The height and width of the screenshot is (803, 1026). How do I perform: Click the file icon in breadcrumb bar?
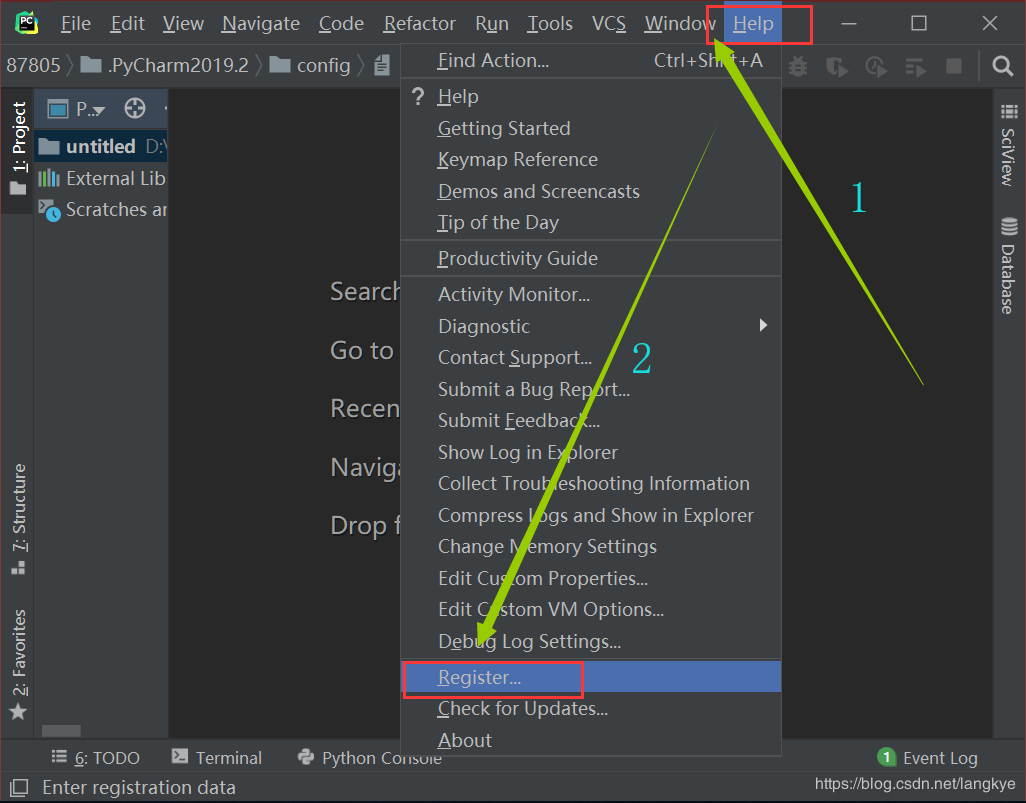[x=382, y=65]
